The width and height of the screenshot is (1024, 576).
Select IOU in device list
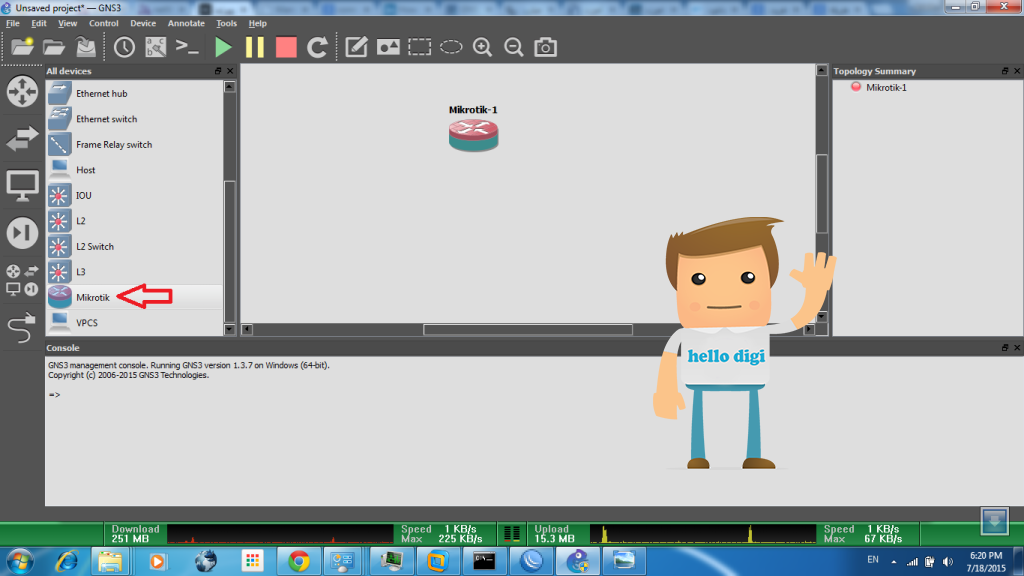(x=135, y=195)
